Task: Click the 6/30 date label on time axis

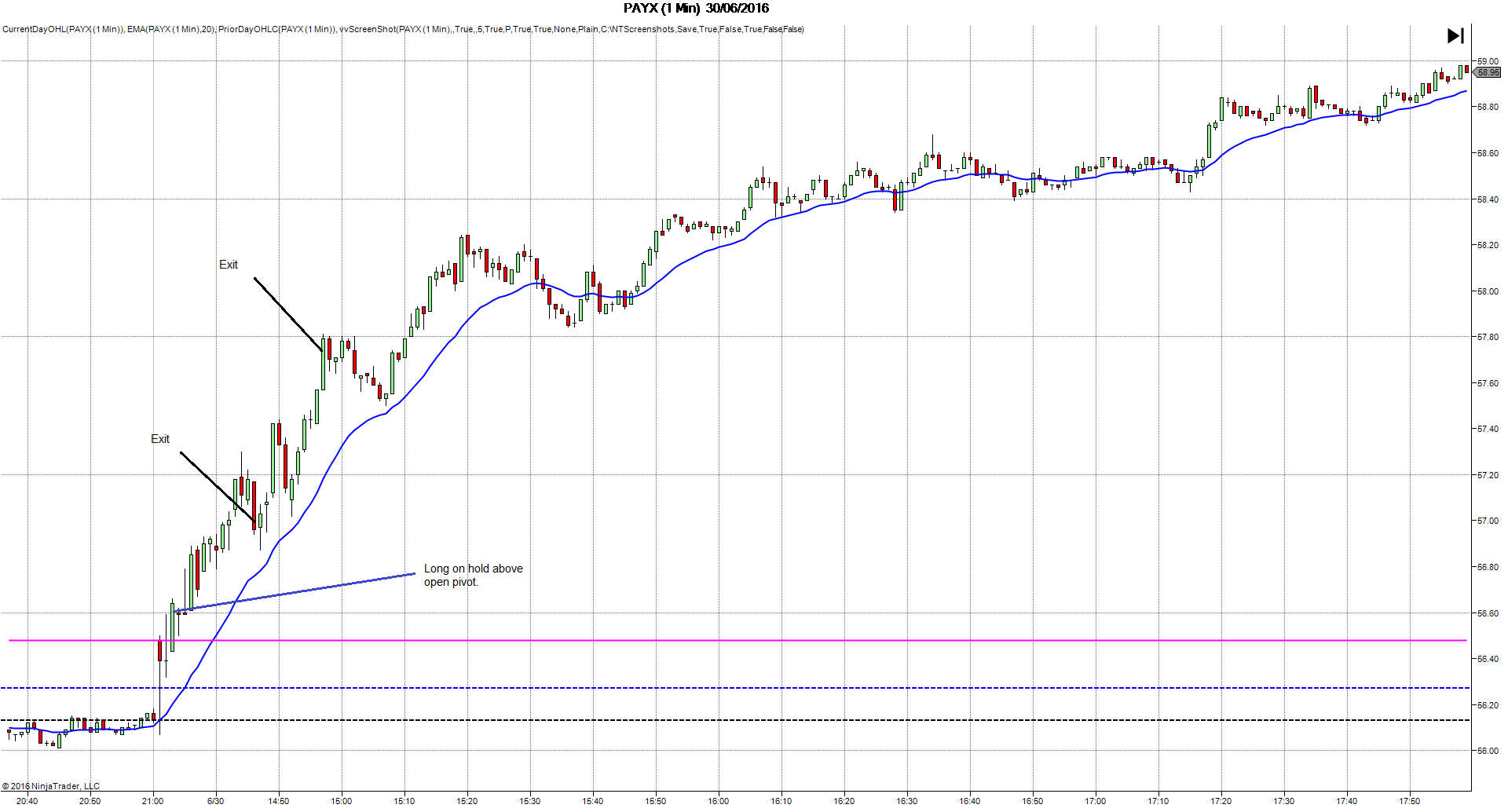Action: (215, 801)
